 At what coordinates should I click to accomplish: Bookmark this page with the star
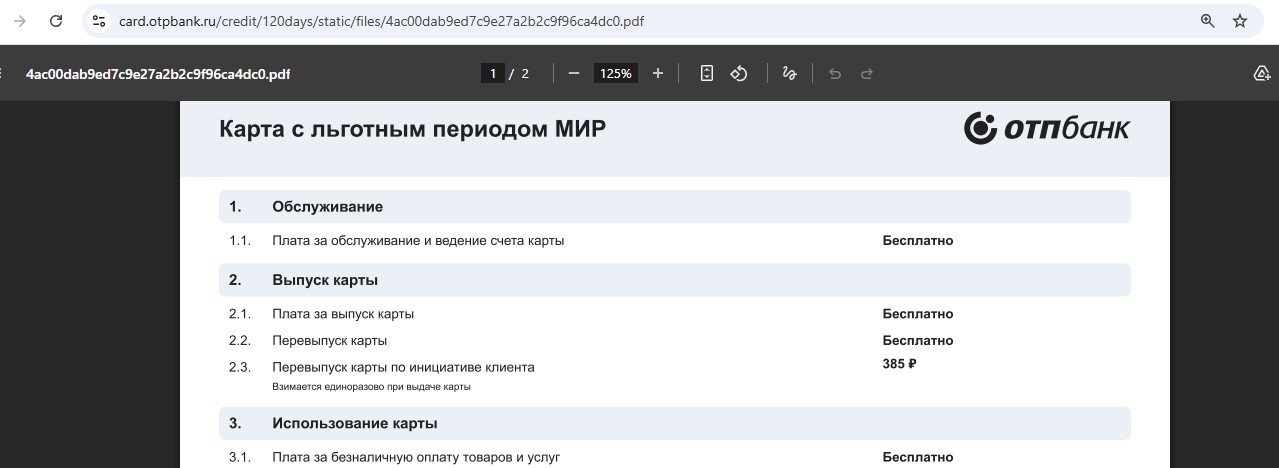(1240, 21)
